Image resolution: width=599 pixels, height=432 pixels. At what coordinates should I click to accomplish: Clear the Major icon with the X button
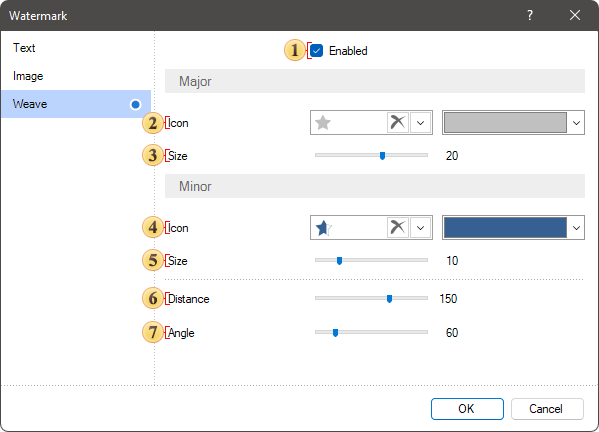click(x=398, y=123)
